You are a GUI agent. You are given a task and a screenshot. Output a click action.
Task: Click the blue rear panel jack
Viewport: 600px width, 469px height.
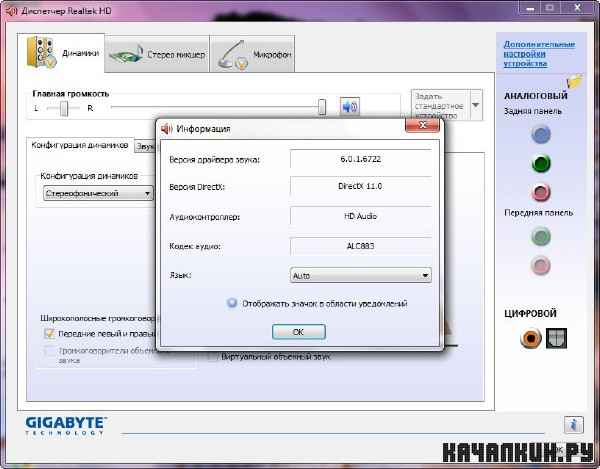(541, 135)
